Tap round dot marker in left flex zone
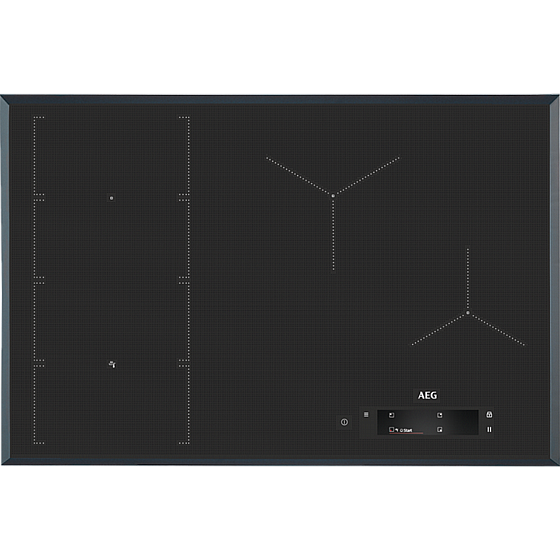This screenshot has width=560, height=560. coord(111,198)
